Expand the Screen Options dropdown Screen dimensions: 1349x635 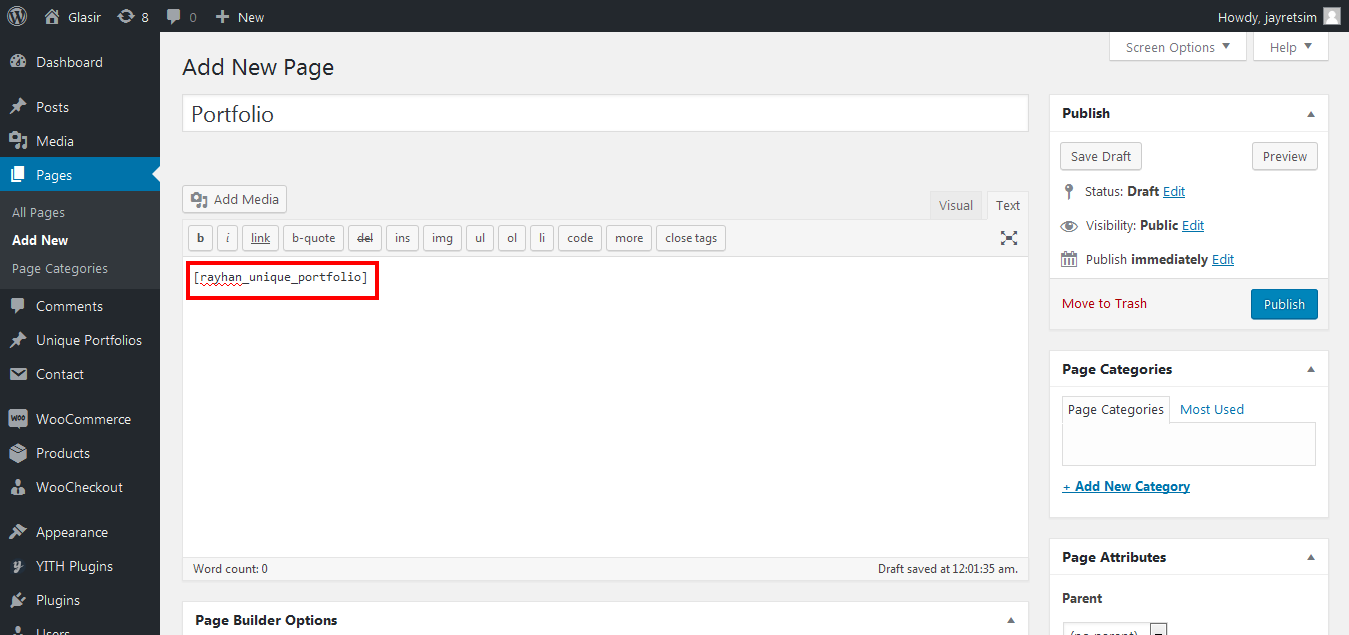(1178, 47)
